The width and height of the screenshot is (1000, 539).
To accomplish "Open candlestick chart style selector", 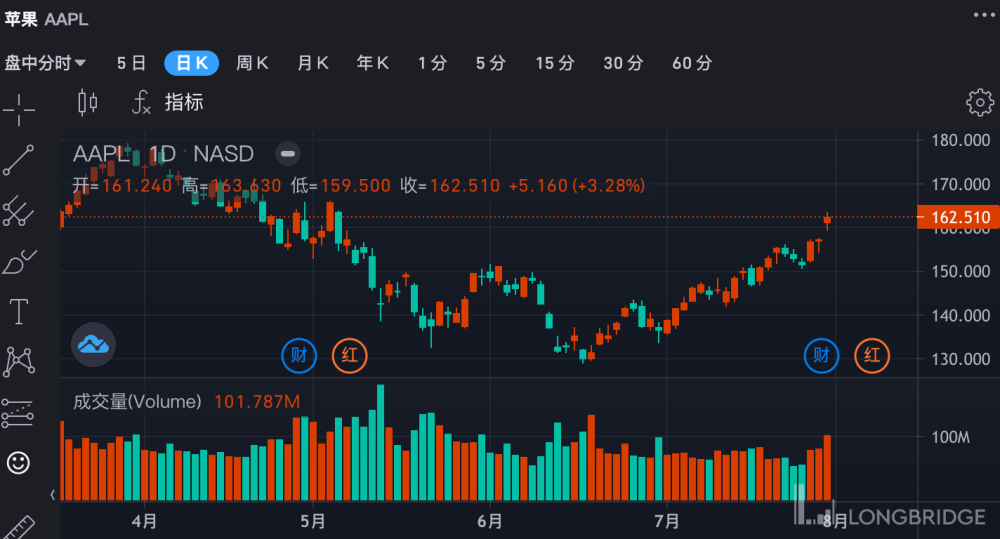I will pyautogui.click(x=88, y=102).
